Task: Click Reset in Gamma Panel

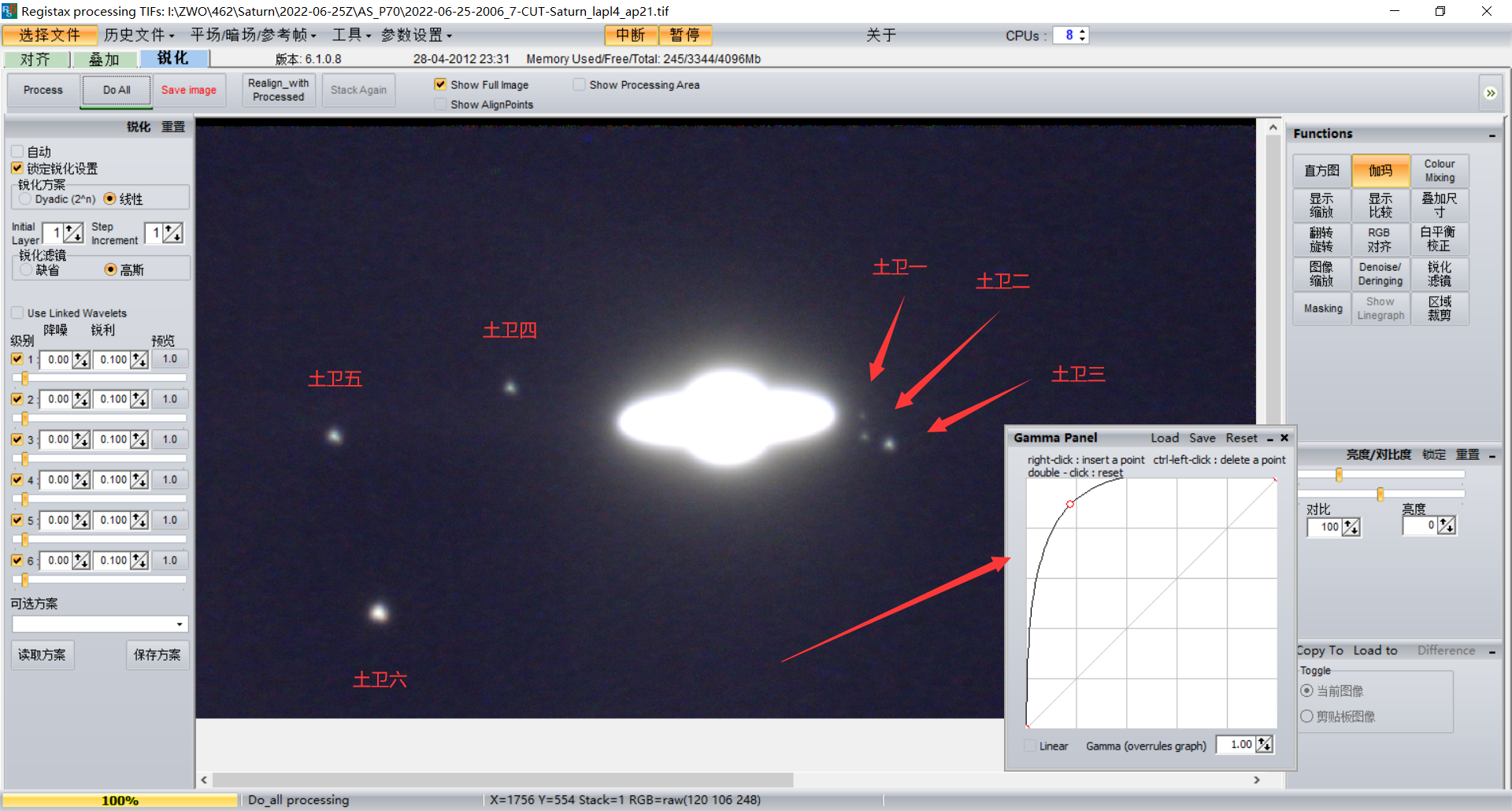Action: [1242, 438]
